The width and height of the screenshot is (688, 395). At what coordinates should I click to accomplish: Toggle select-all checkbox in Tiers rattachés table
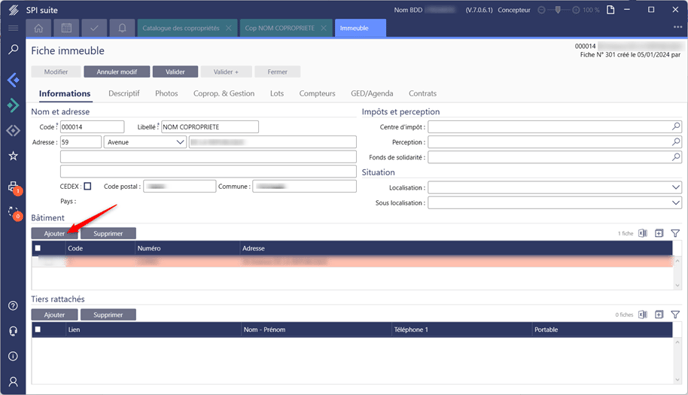[38, 329]
